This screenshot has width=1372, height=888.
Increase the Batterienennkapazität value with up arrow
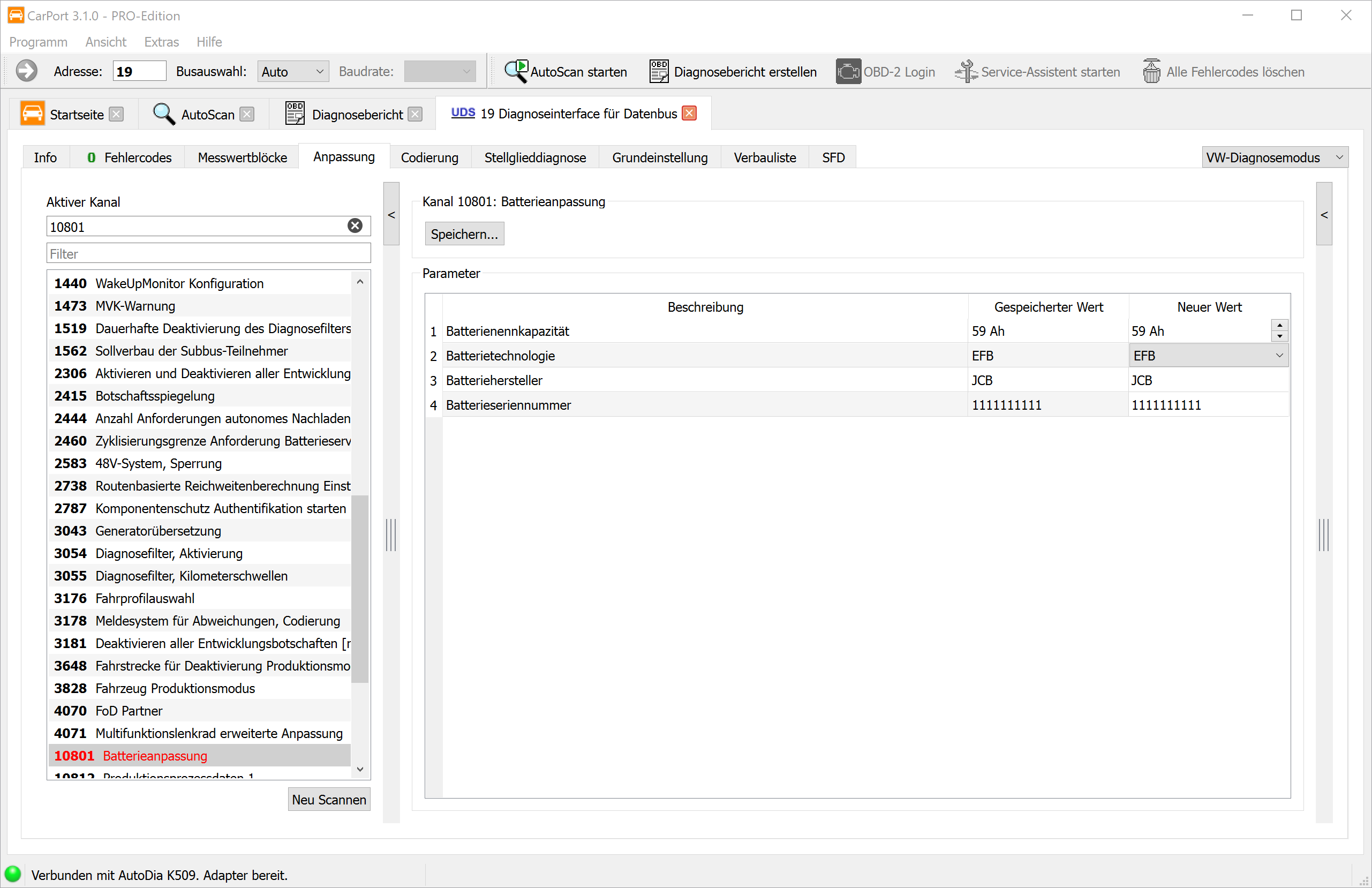[x=1280, y=325]
